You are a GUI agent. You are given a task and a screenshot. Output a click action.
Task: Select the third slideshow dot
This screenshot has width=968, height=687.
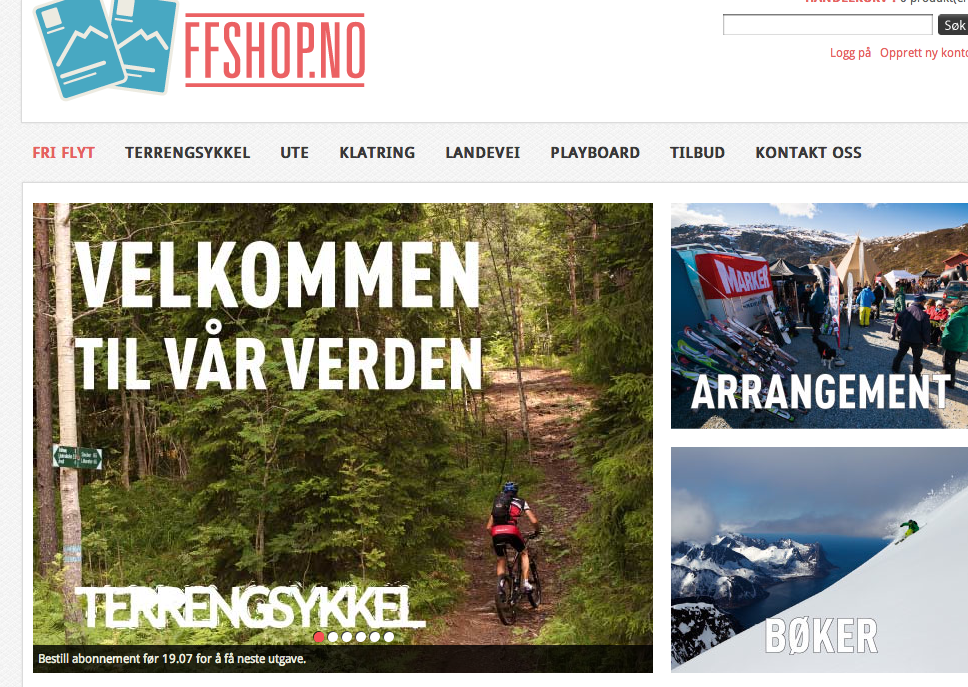click(x=347, y=636)
